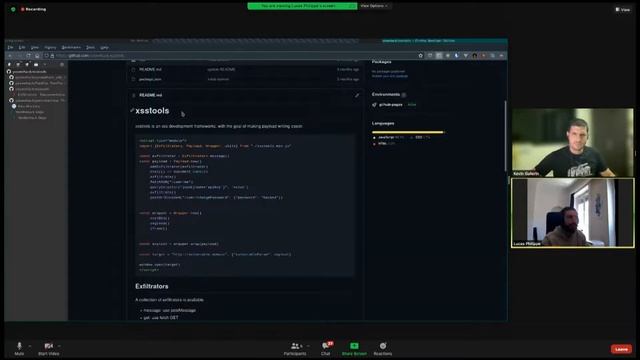Open the browser hamburger menu at far right
The height and width of the screenshot is (360, 640).
[502, 56]
